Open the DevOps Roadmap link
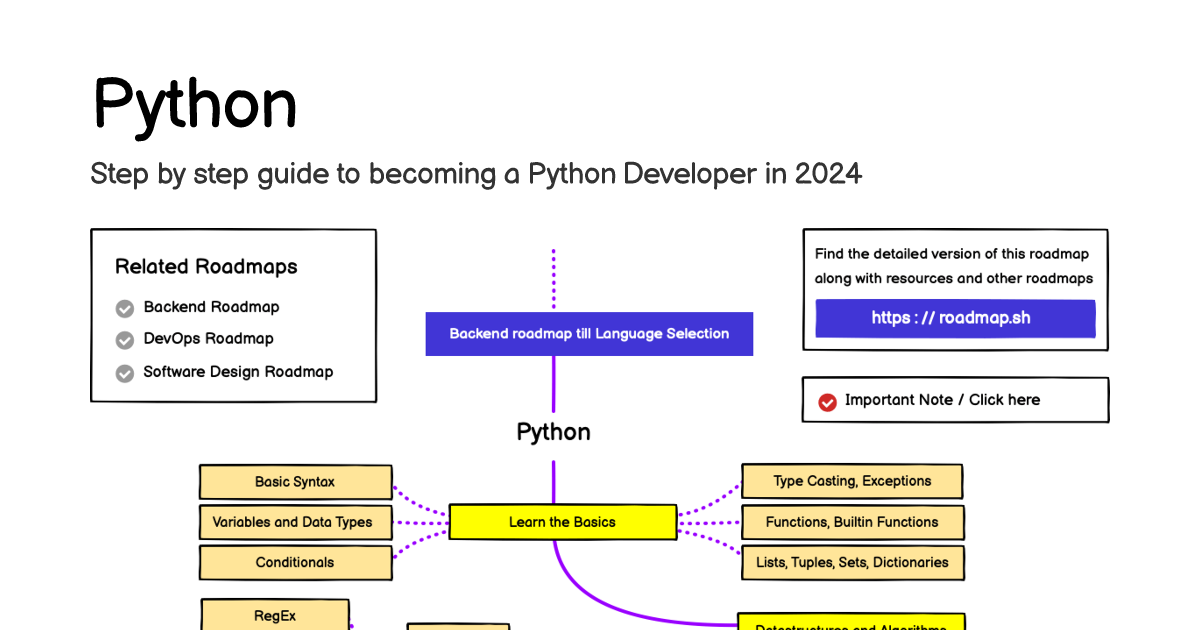The width and height of the screenshot is (1200, 630). pos(208,338)
